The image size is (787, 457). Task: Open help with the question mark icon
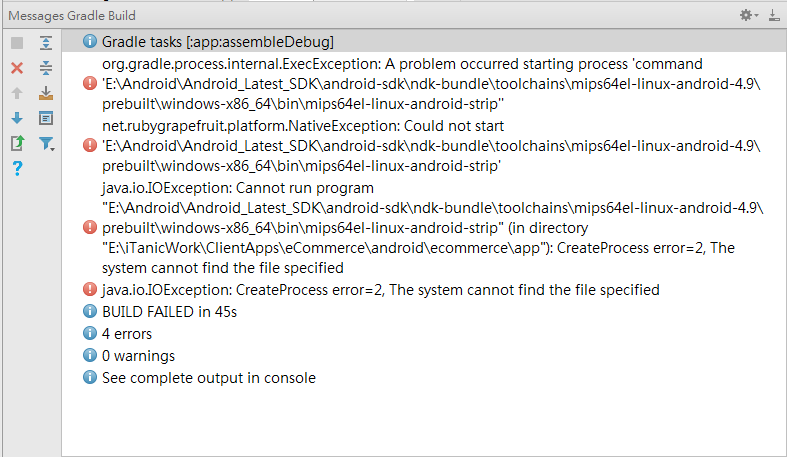tap(17, 168)
